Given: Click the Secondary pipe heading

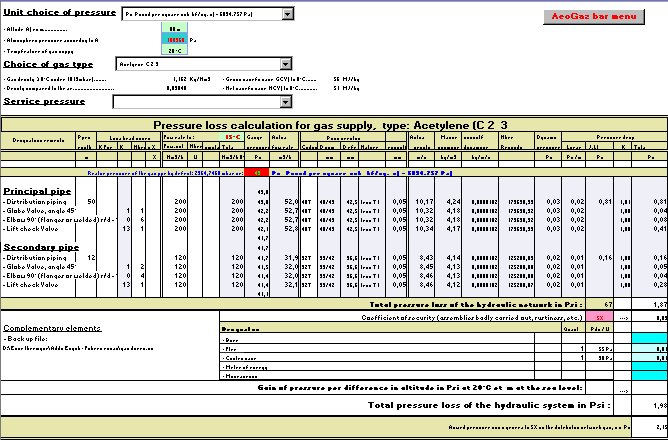Looking at the screenshot, I should point(41,247).
